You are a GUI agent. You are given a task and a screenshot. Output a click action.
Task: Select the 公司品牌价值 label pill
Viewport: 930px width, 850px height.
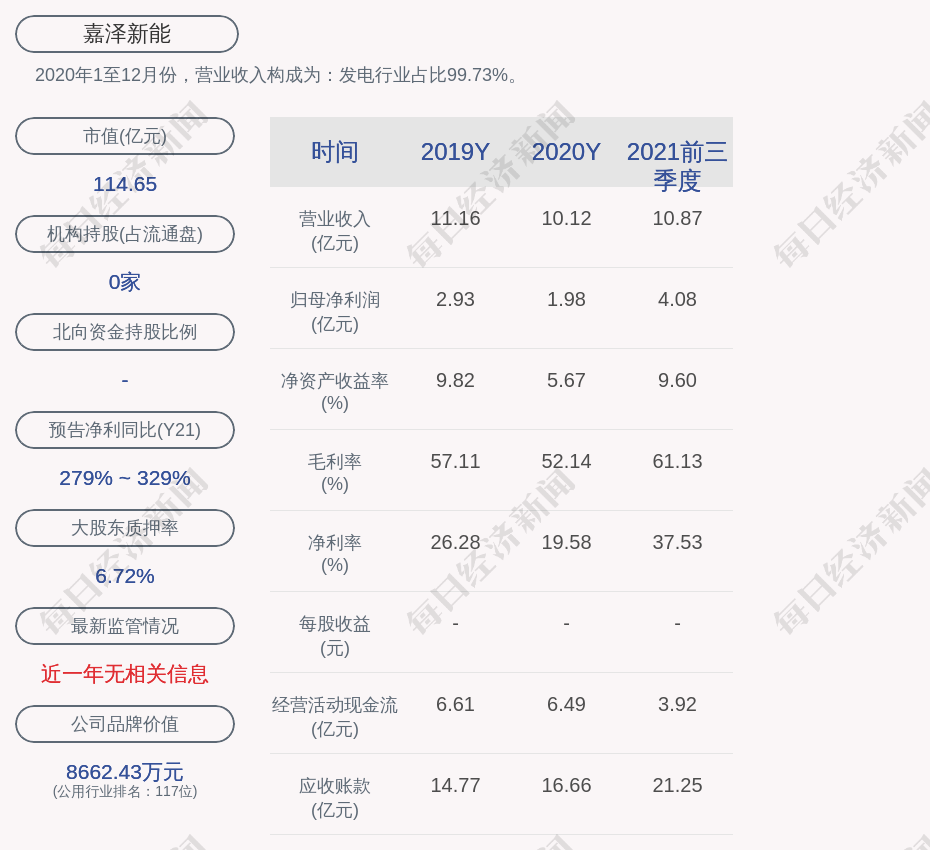(x=125, y=724)
